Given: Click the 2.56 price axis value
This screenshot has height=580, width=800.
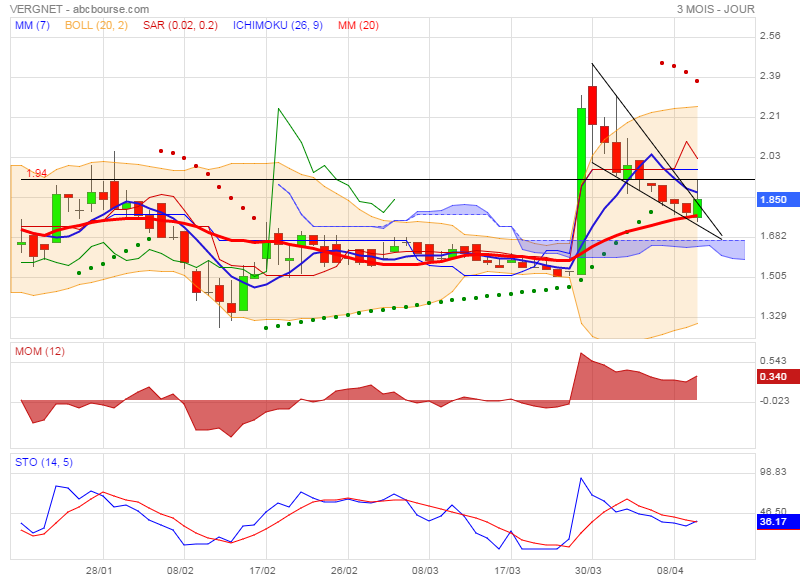Looking at the screenshot, I should [x=770, y=36].
